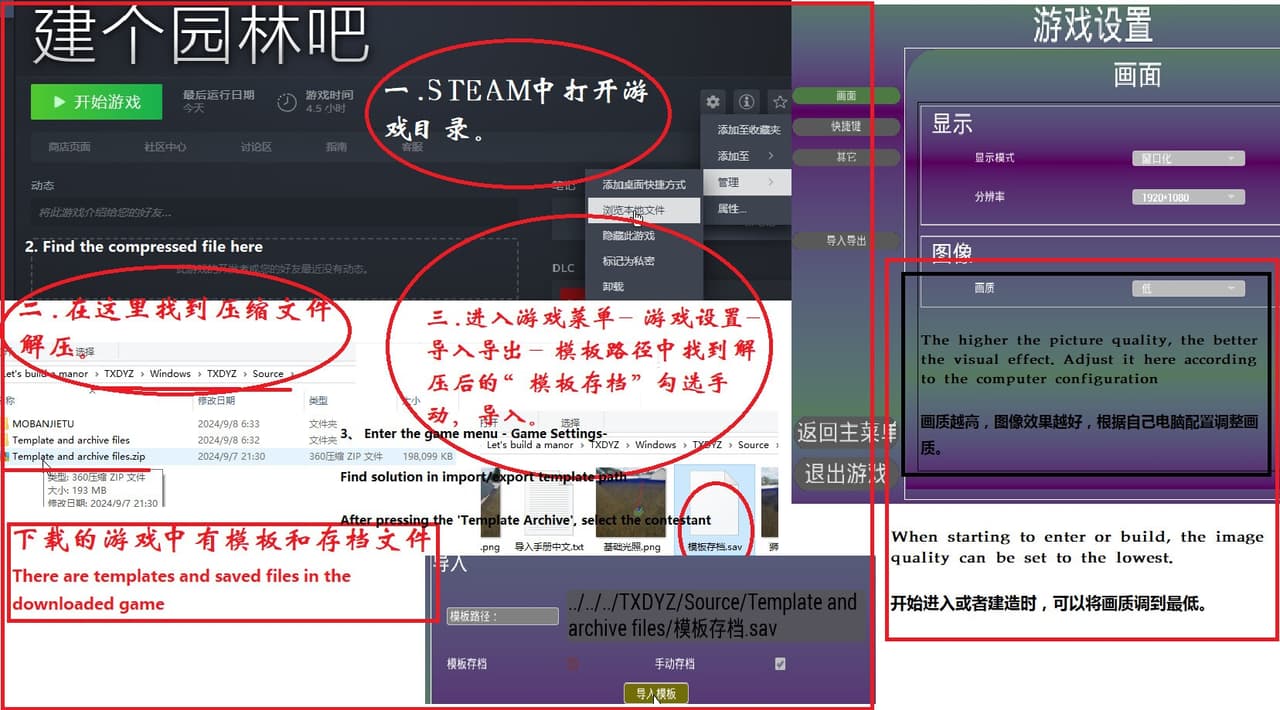1280x710 pixels.
Task: Switch to the 导入导出 settings tab
Action: click(846, 241)
